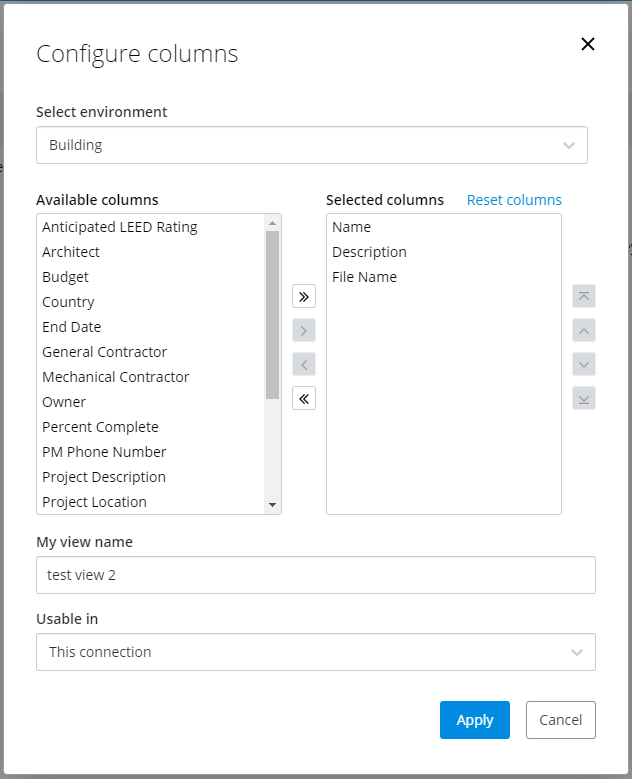632x779 pixels.
Task: Select Anticipated LEED Rating in Available columns
Action: tap(120, 227)
